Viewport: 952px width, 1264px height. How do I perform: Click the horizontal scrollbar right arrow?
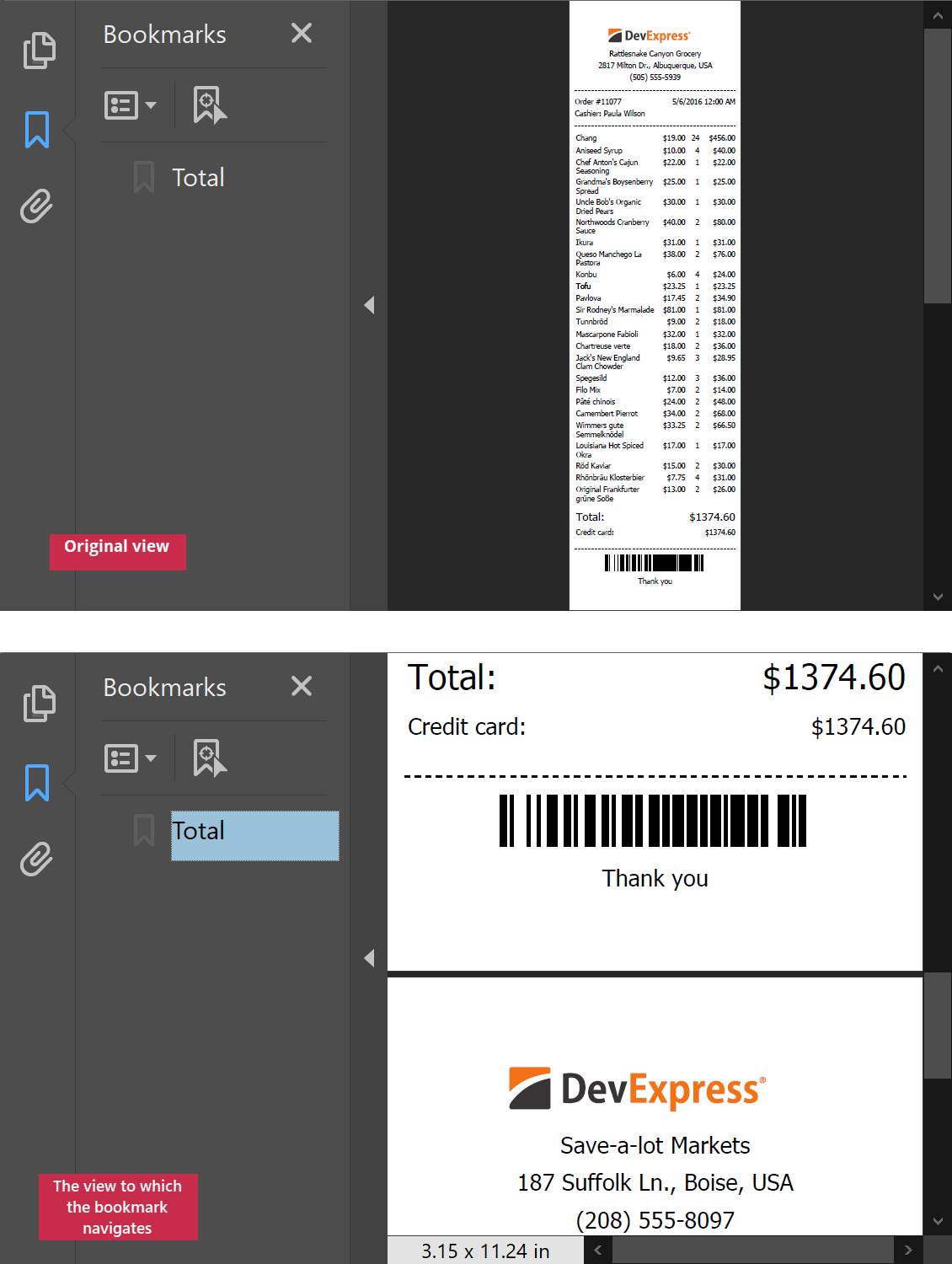pyautogui.click(x=907, y=1251)
